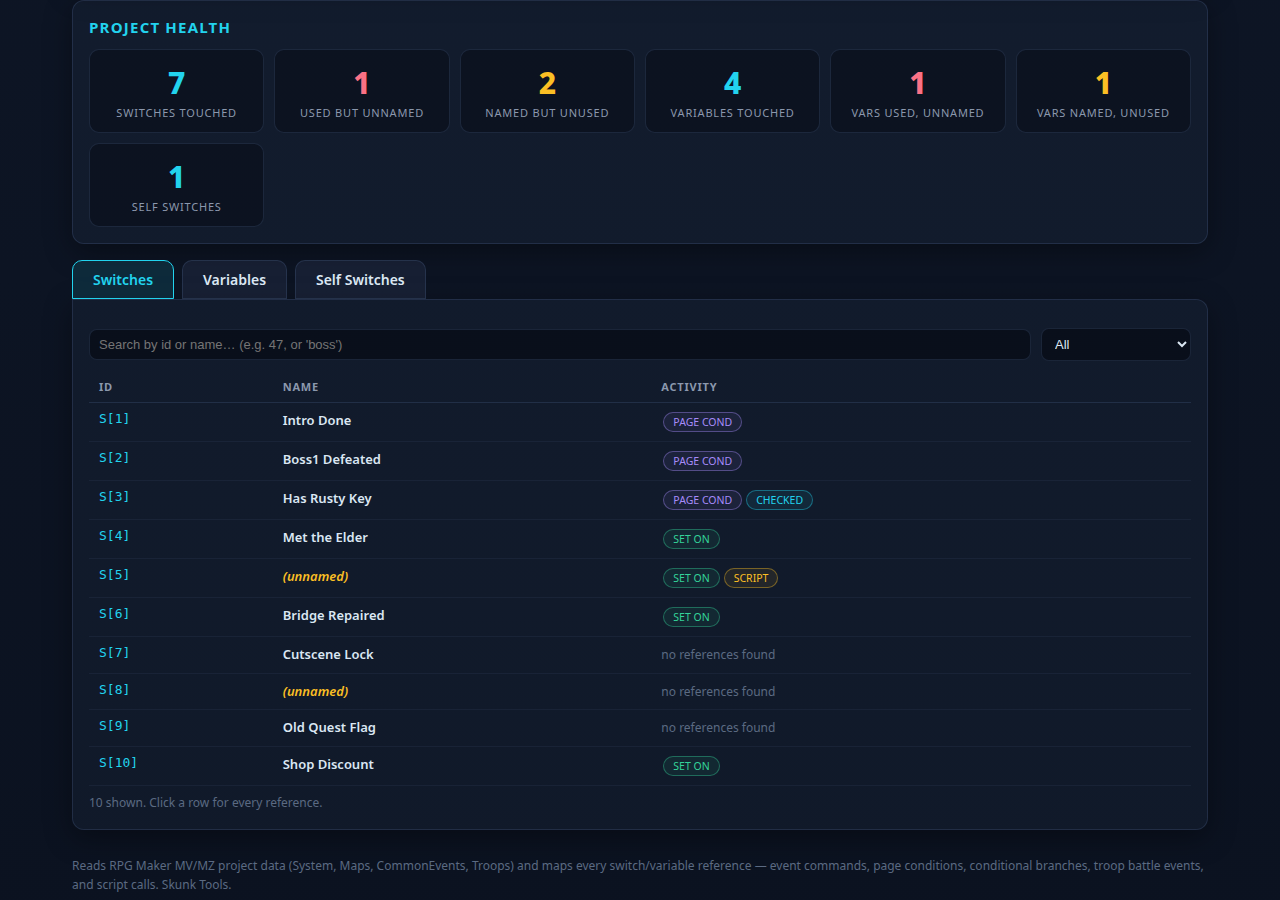Click the S[3] switch ID
Viewport: 1280px width, 900px height.
(114, 497)
